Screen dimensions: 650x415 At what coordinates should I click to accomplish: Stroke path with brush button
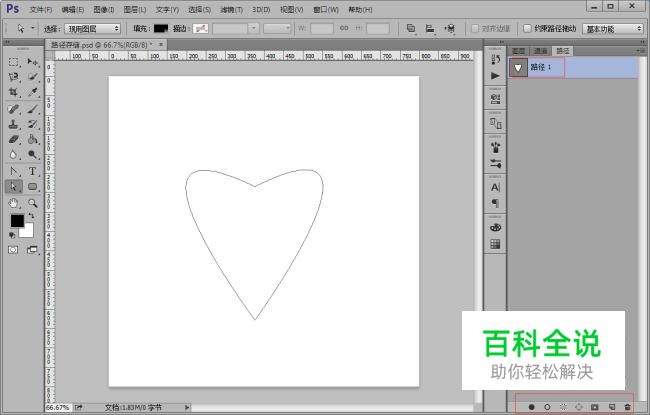(547, 407)
